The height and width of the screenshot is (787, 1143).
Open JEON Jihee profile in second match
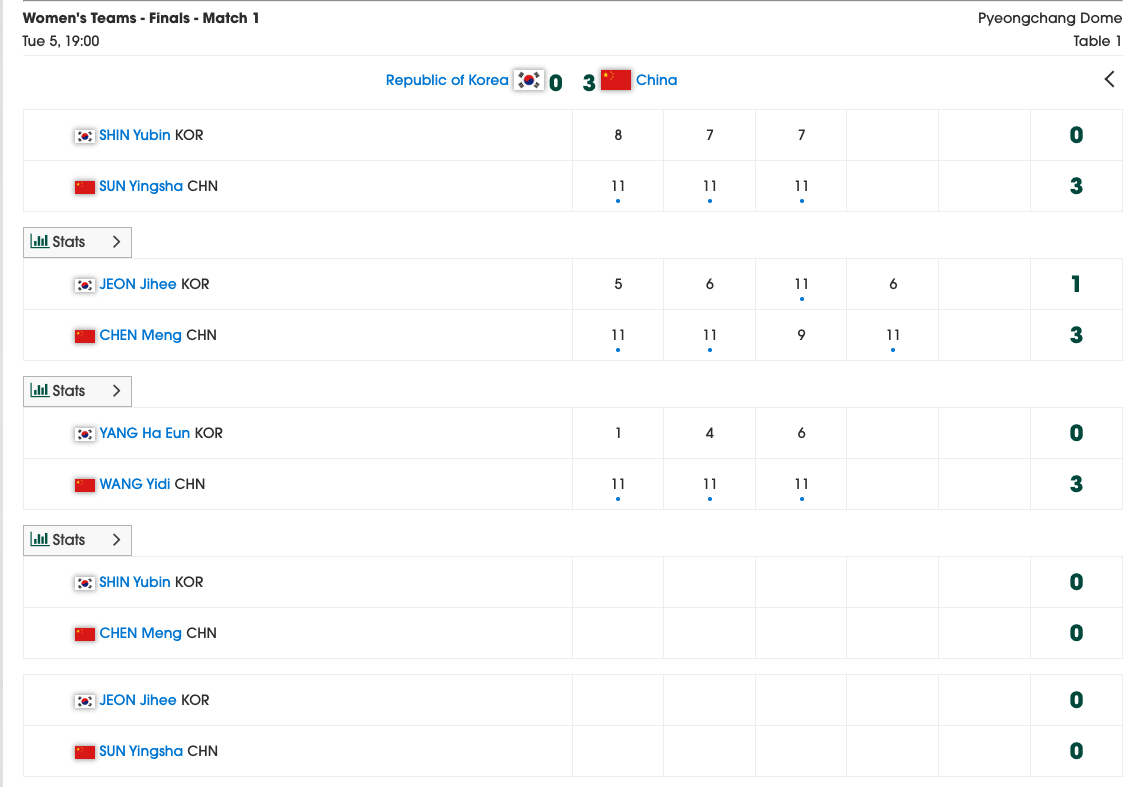(x=138, y=284)
